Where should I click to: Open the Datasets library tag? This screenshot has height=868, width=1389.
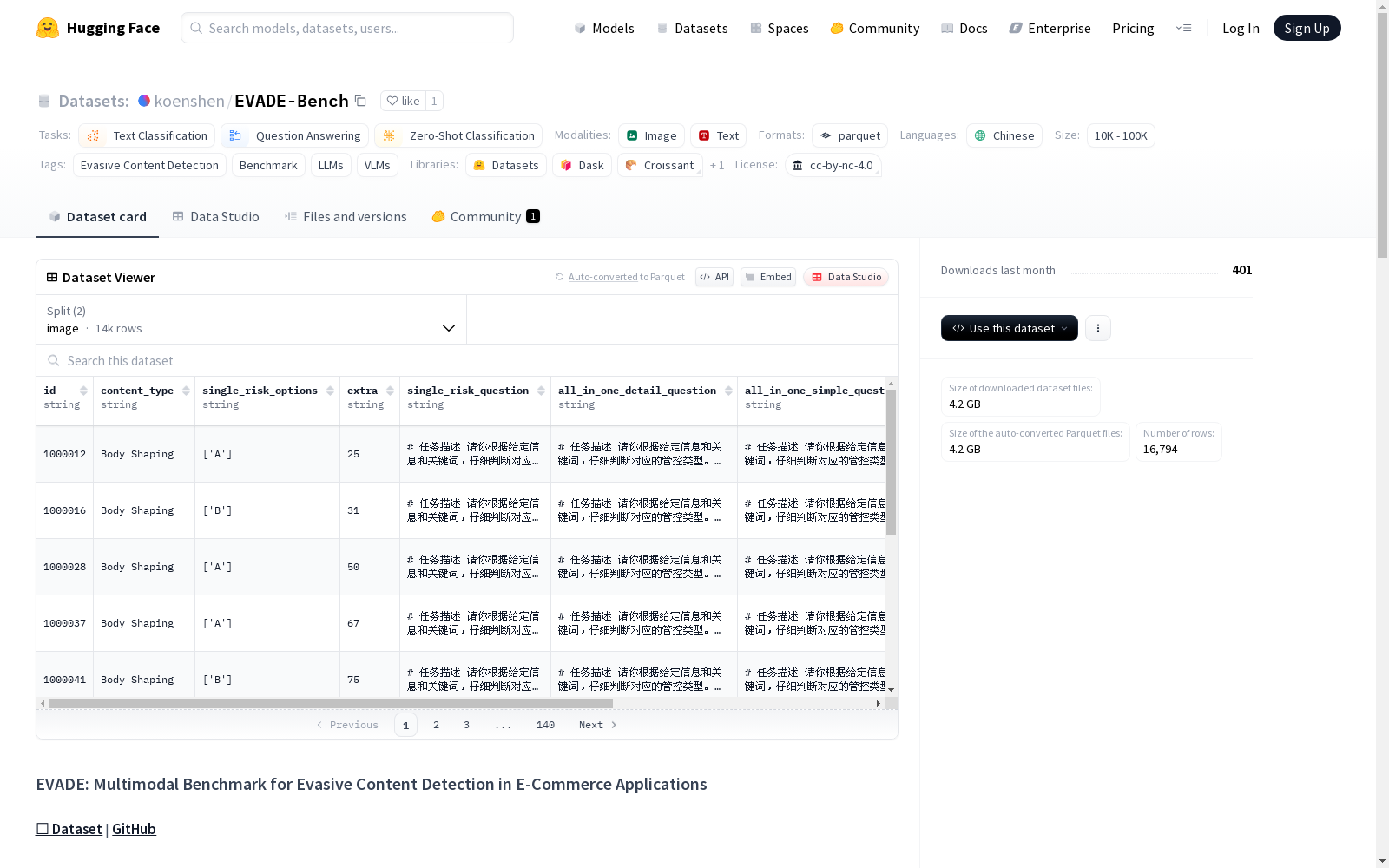tap(506, 165)
